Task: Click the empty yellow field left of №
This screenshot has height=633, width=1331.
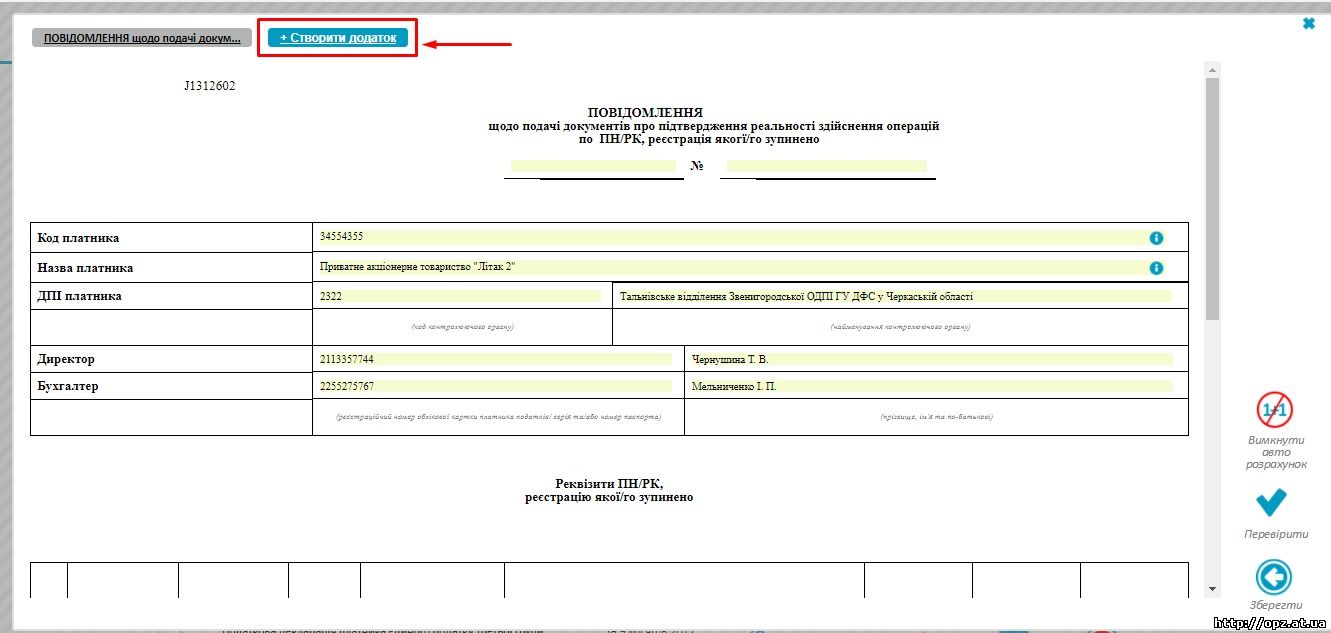Action: pyautogui.click(x=594, y=166)
